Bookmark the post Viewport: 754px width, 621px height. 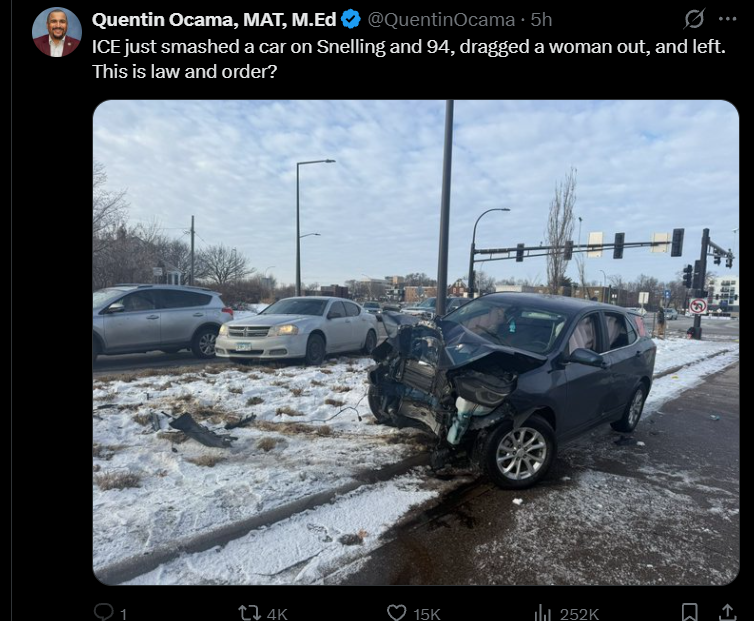click(x=690, y=612)
